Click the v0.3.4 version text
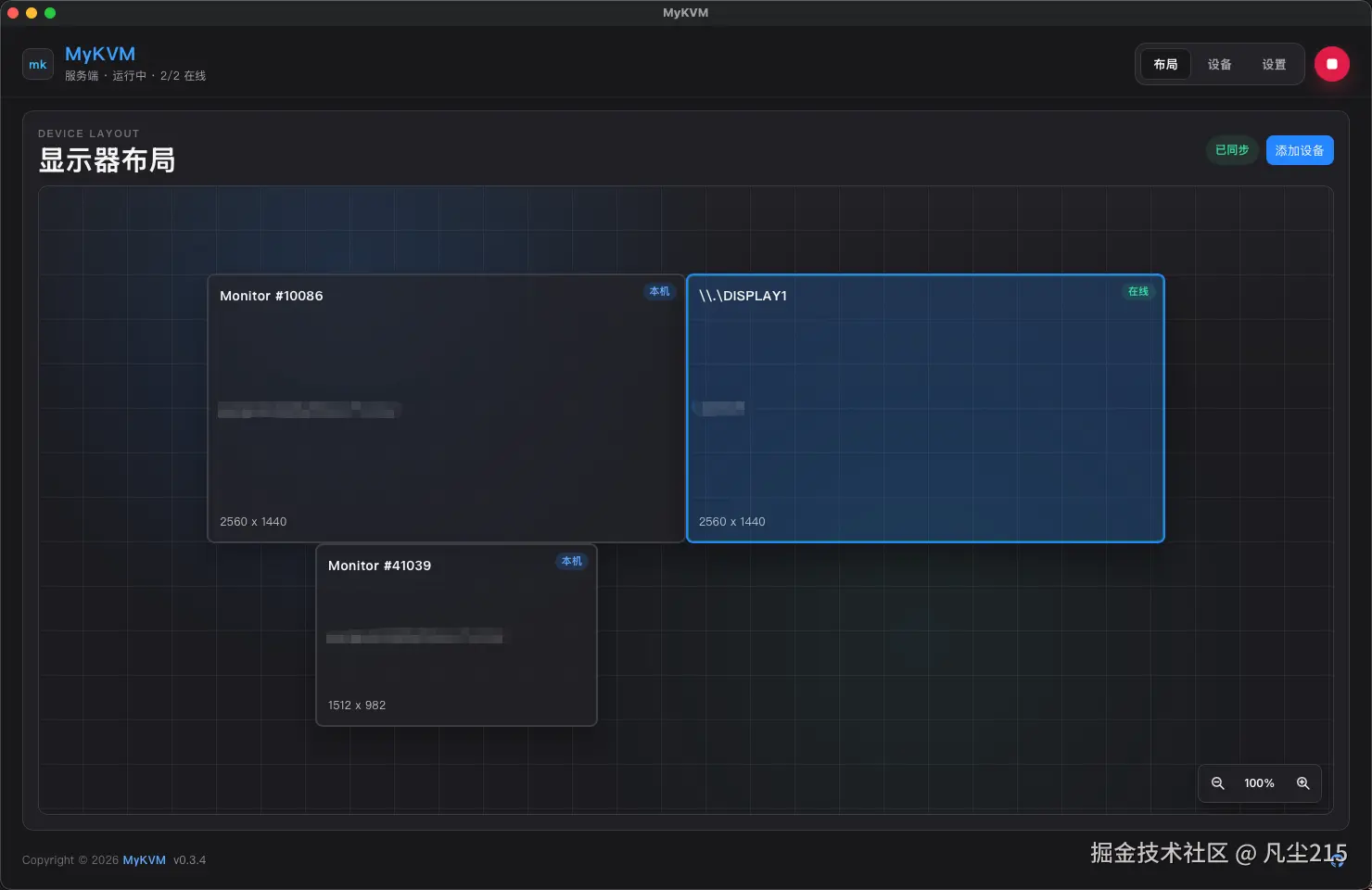 click(189, 860)
